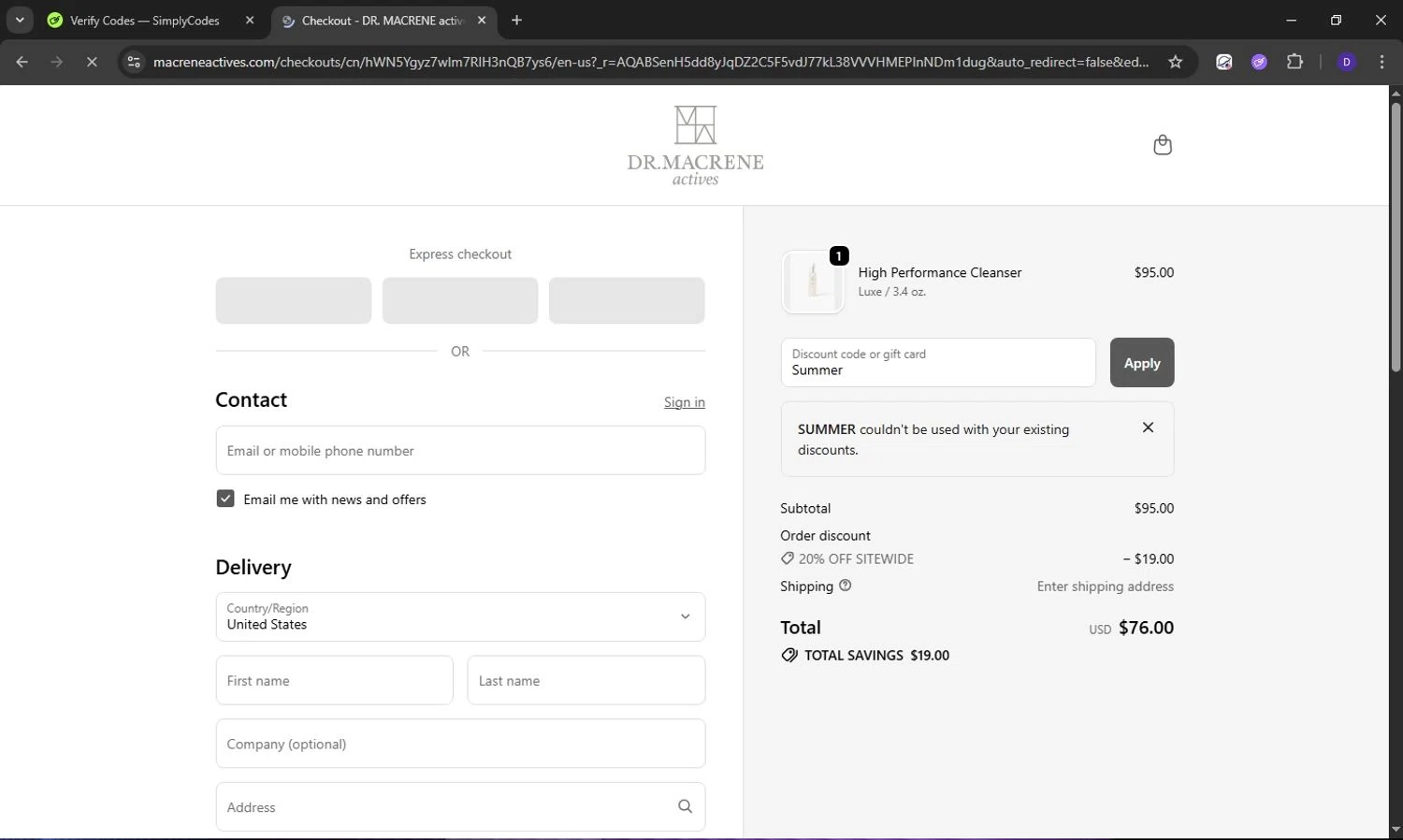1403x840 pixels.
Task: Focus the Email or mobile phone number field
Action: point(460,450)
